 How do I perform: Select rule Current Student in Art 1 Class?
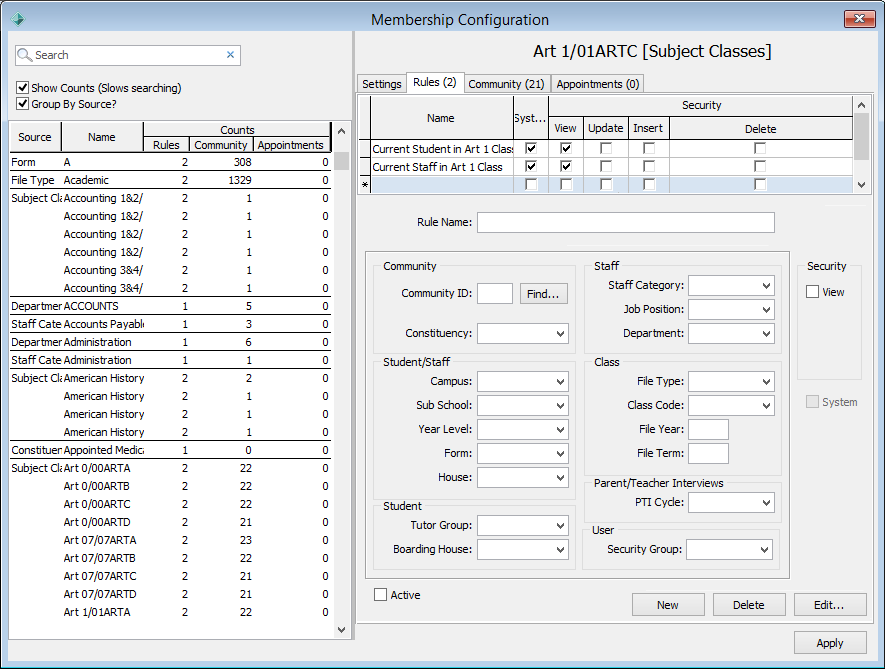pyautogui.click(x=442, y=149)
